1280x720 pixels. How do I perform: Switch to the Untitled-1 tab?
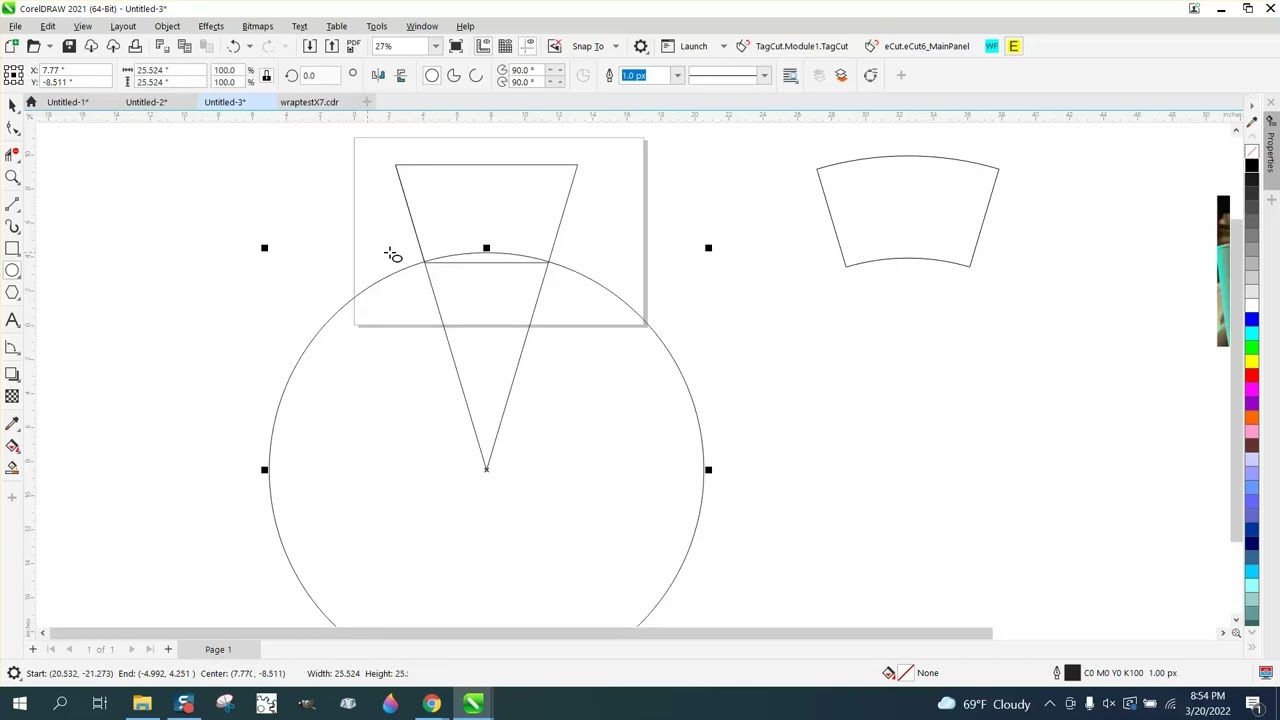67,102
